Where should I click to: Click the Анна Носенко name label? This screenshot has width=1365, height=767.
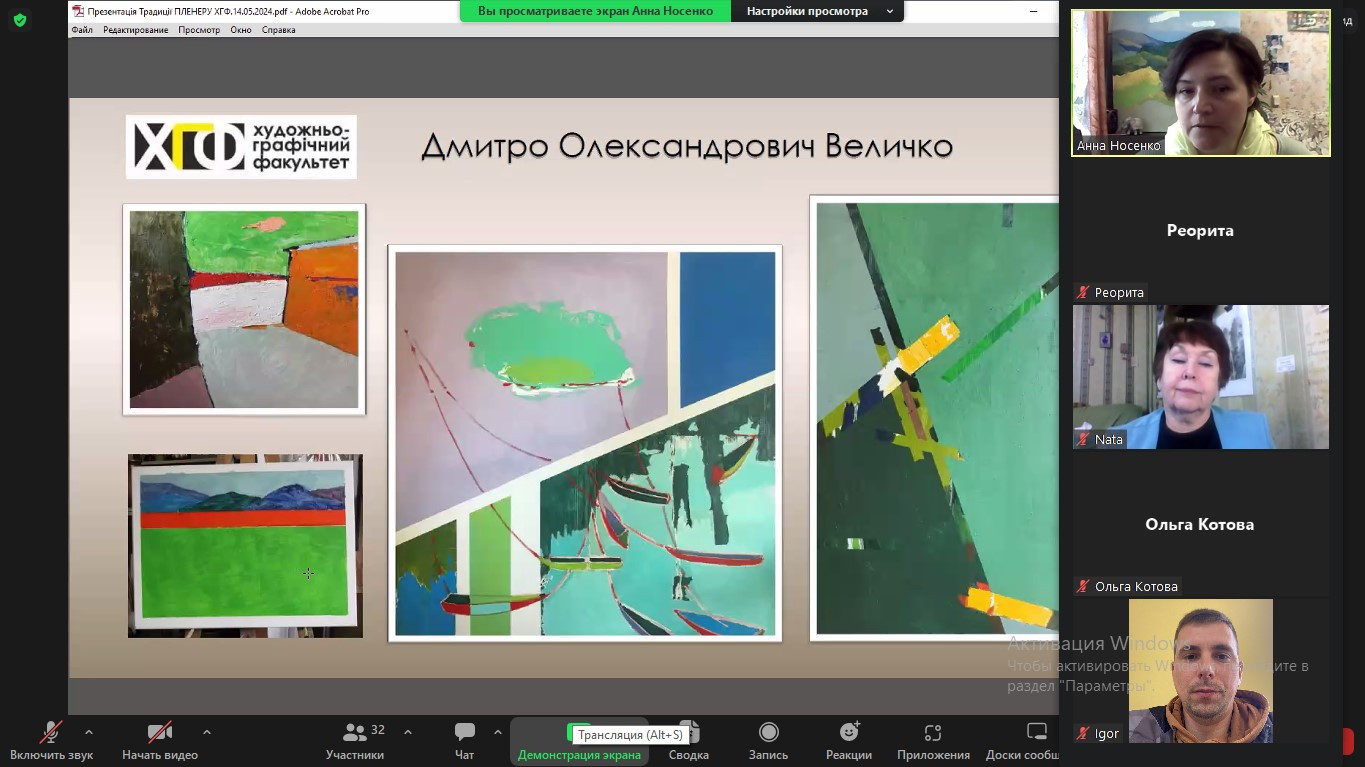click(x=1119, y=146)
